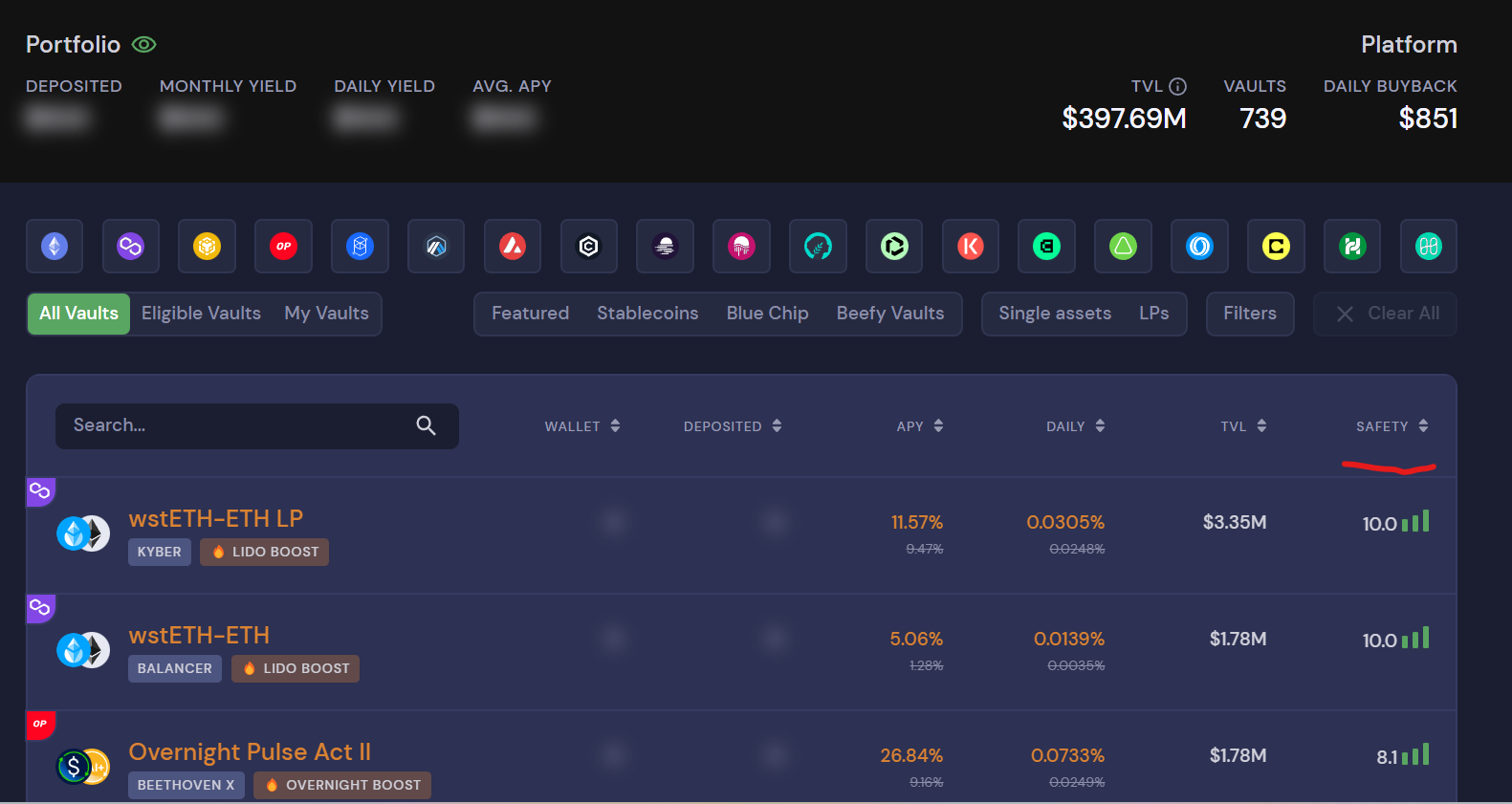Viewport: 1512px width, 804px height.
Task: Choose the Arbitrum chain filter icon
Action: coord(436,247)
